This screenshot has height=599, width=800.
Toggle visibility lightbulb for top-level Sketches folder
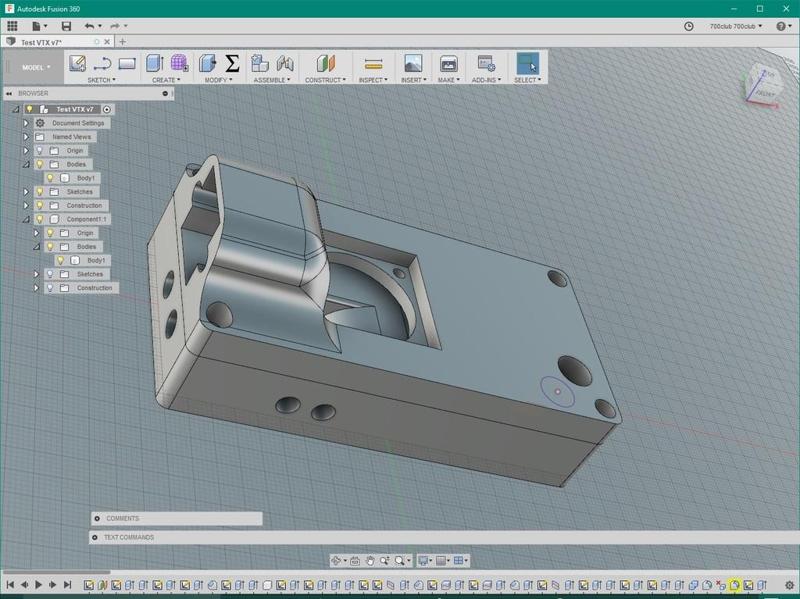click(x=40, y=192)
